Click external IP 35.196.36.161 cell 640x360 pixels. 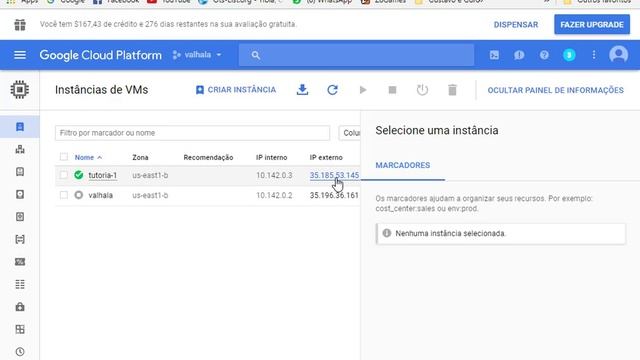point(334,195)
